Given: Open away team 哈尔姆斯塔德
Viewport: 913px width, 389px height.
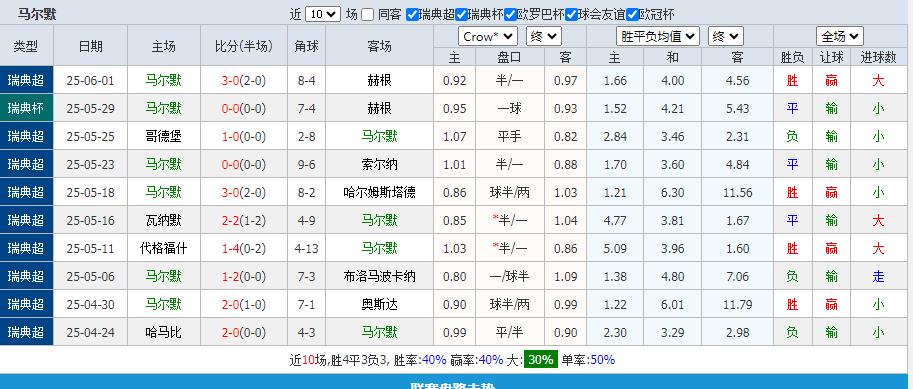Looking at the screenshot, I should [380, 192].
